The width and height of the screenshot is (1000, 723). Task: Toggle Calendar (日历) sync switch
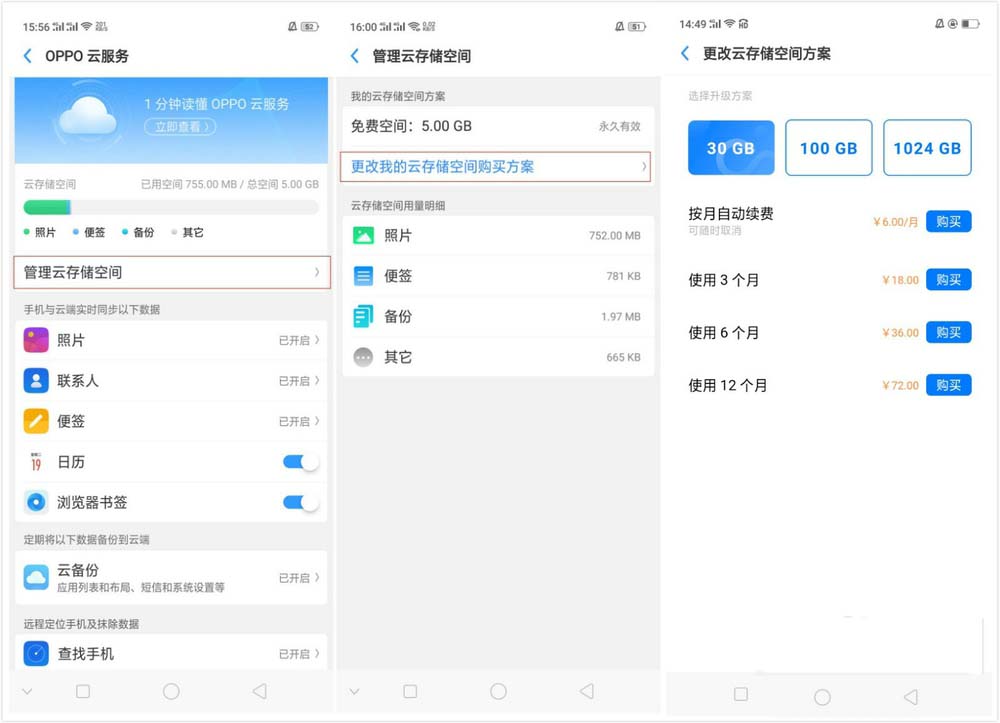pos(300,461)
